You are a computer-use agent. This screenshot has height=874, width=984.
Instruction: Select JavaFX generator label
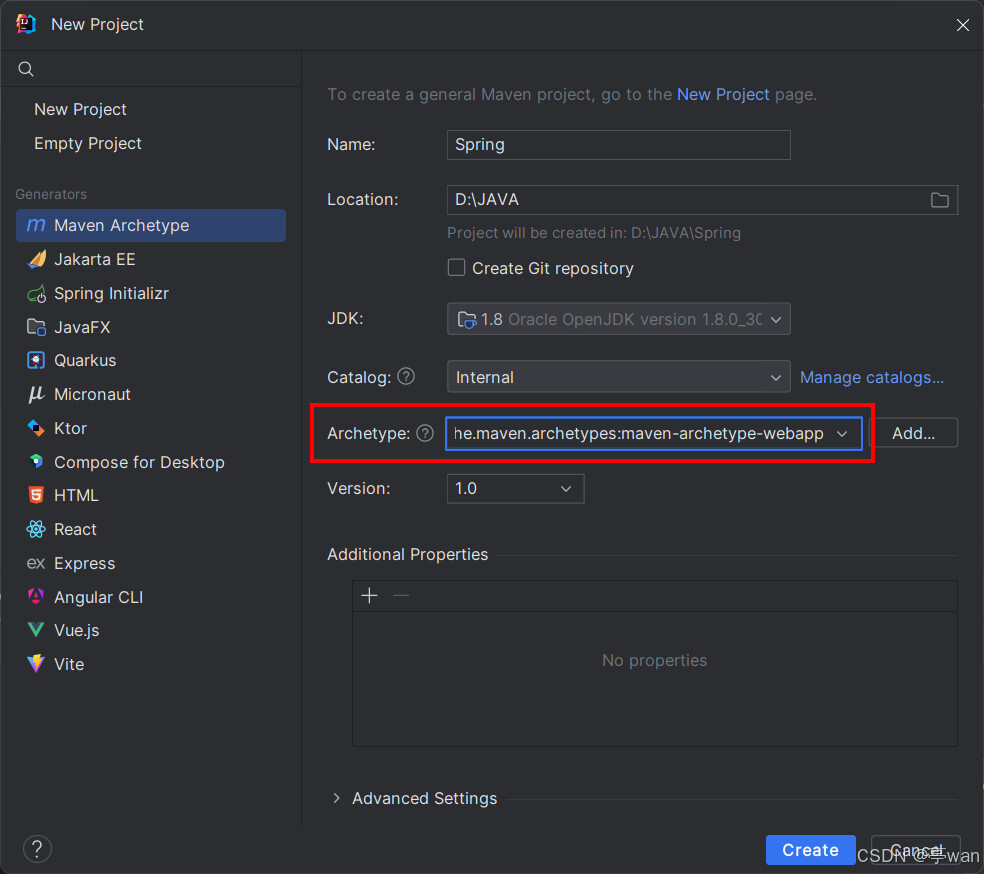[82, 327]
